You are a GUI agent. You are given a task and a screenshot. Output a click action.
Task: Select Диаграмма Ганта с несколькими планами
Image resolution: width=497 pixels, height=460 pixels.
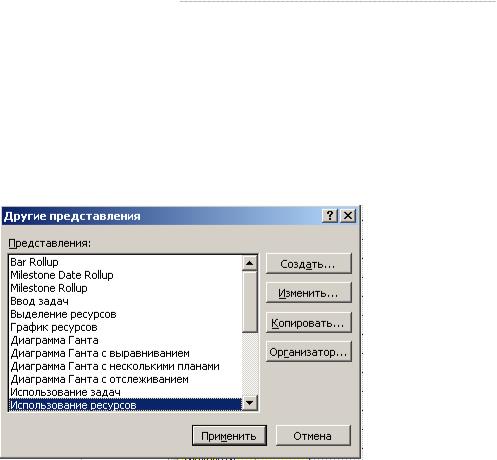pyautogui.click(x=125, y=366)
